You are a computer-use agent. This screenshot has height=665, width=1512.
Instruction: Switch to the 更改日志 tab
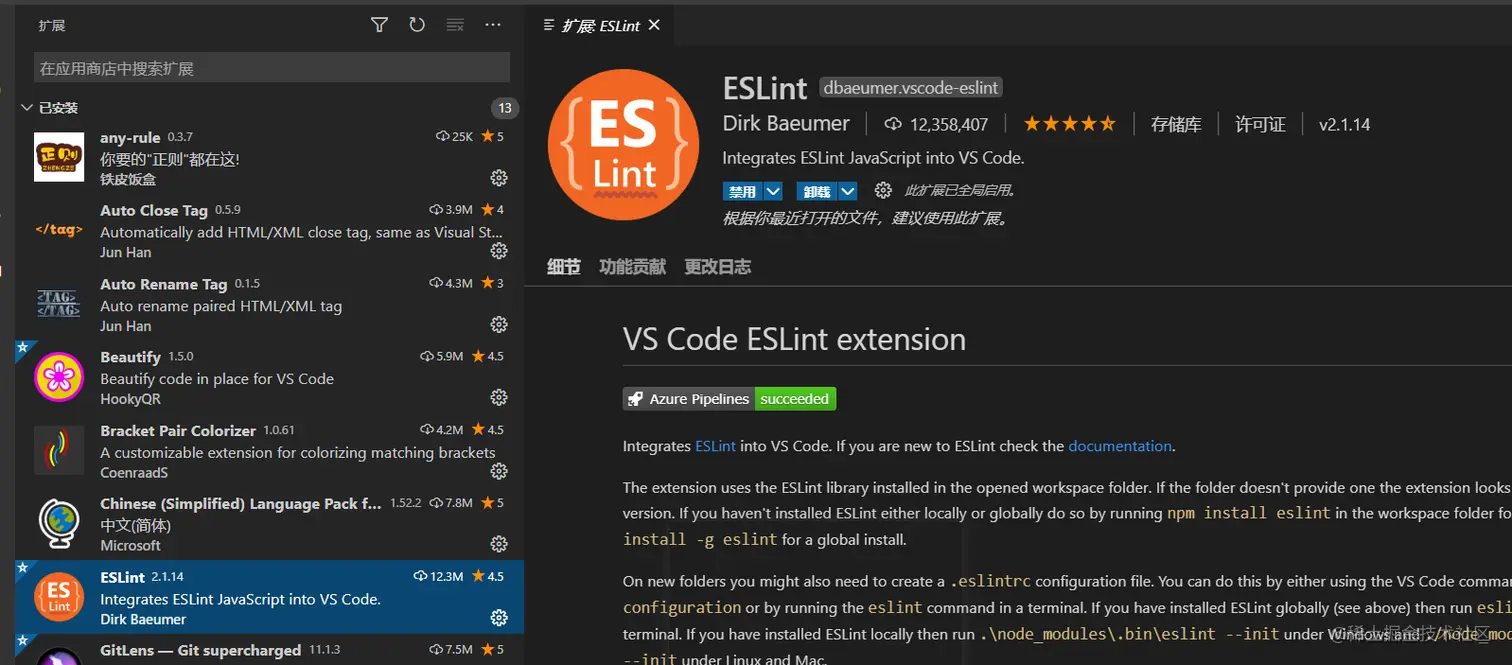pyautogui.click(x=718, y=267)
